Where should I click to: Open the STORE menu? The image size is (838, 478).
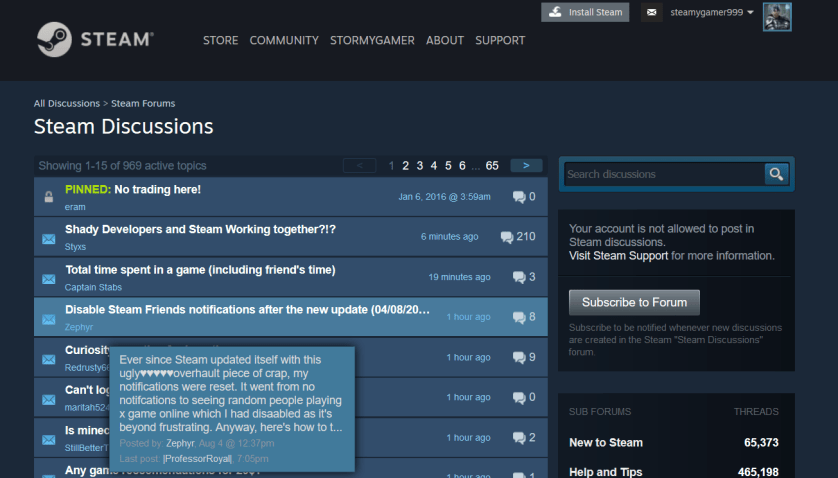point(220,41)
